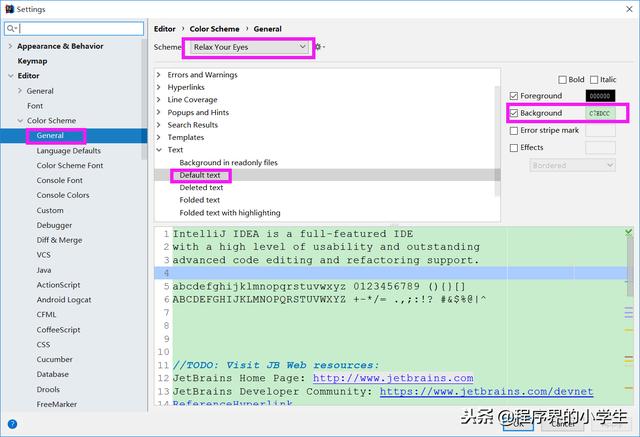
Task: Open Console Font page
Action: point(60,180)
